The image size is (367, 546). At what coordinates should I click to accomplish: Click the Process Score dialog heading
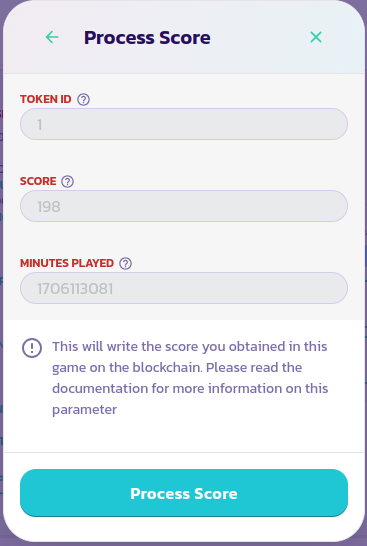(x=147, y=38)
